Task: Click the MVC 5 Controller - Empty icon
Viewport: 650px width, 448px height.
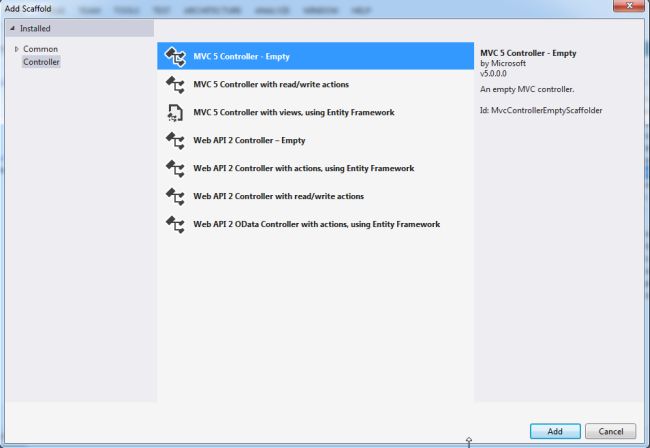Action: [175, 56]
